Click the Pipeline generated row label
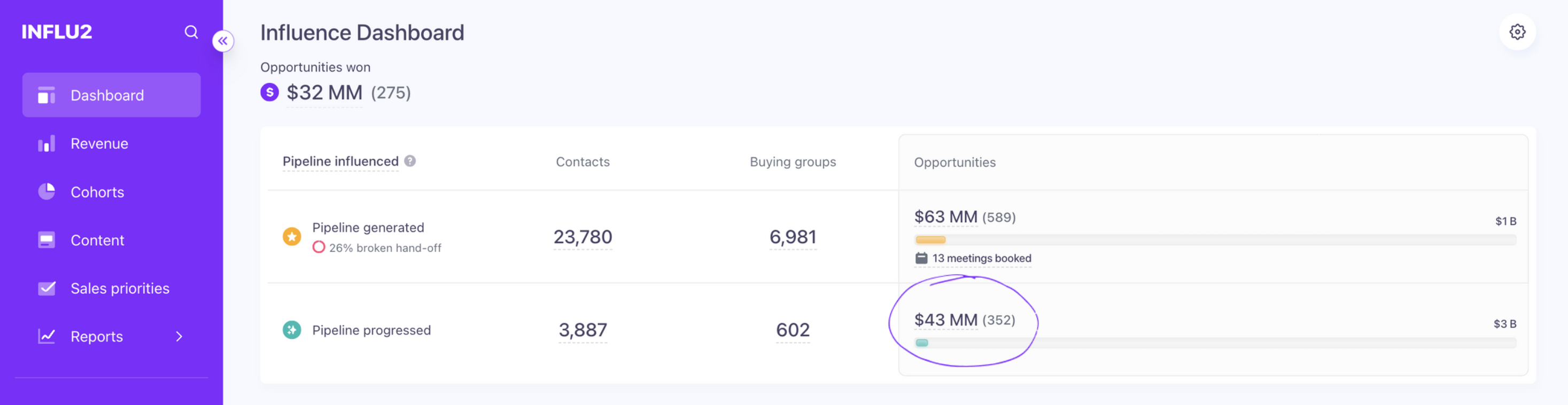This screenshot has width=1568, height=405. coord(368,228)
